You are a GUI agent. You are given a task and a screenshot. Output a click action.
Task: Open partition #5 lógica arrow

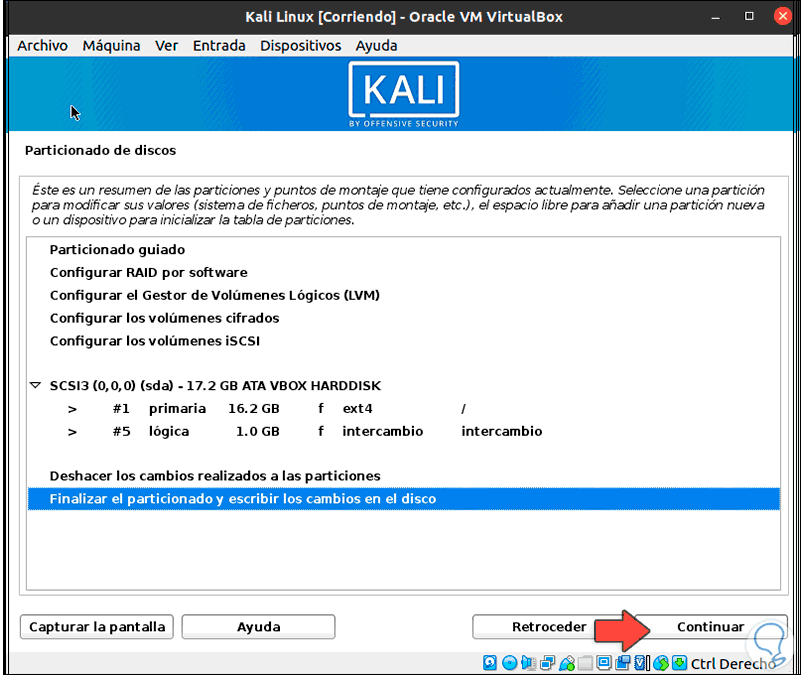[x=72, y=431]
